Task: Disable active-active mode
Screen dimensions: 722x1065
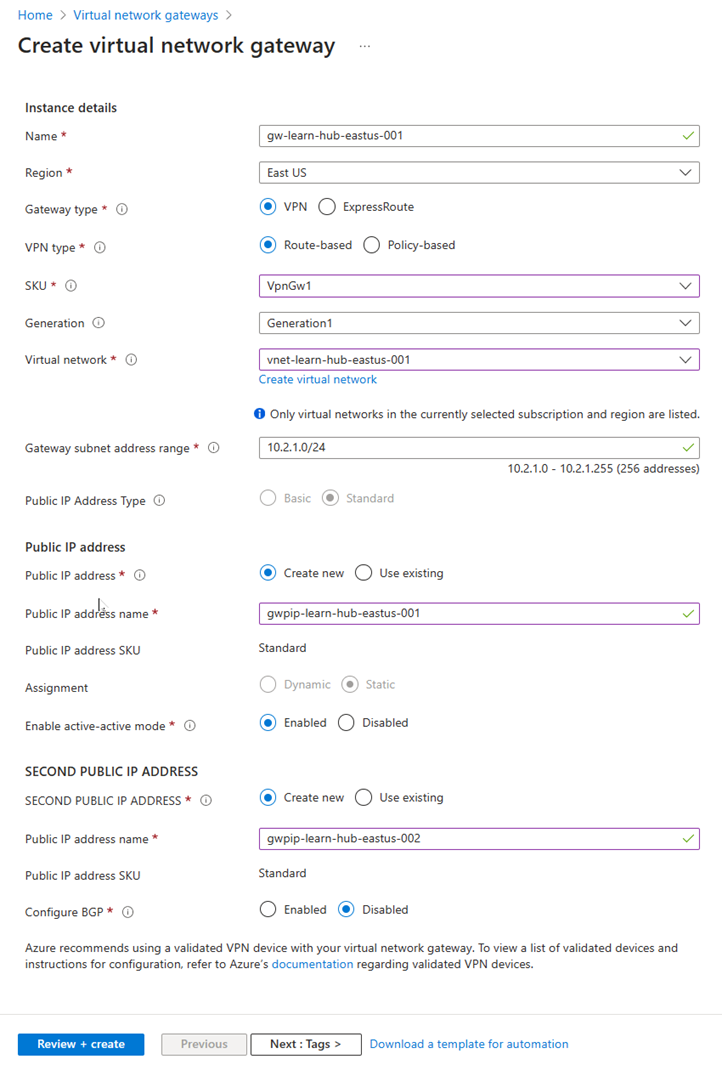Action: [346, 723]
